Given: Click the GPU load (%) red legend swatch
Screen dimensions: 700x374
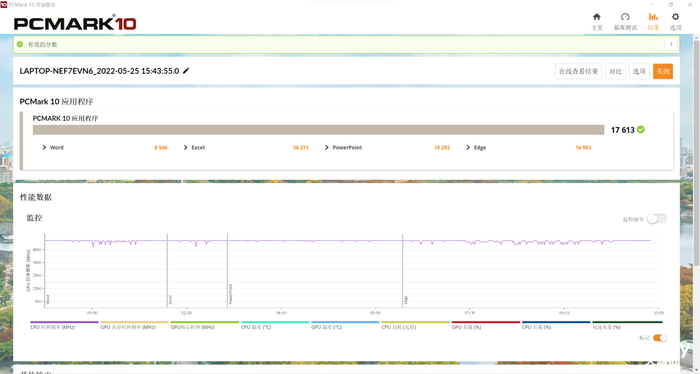Looking at the screenshot, I should [486, 322].
